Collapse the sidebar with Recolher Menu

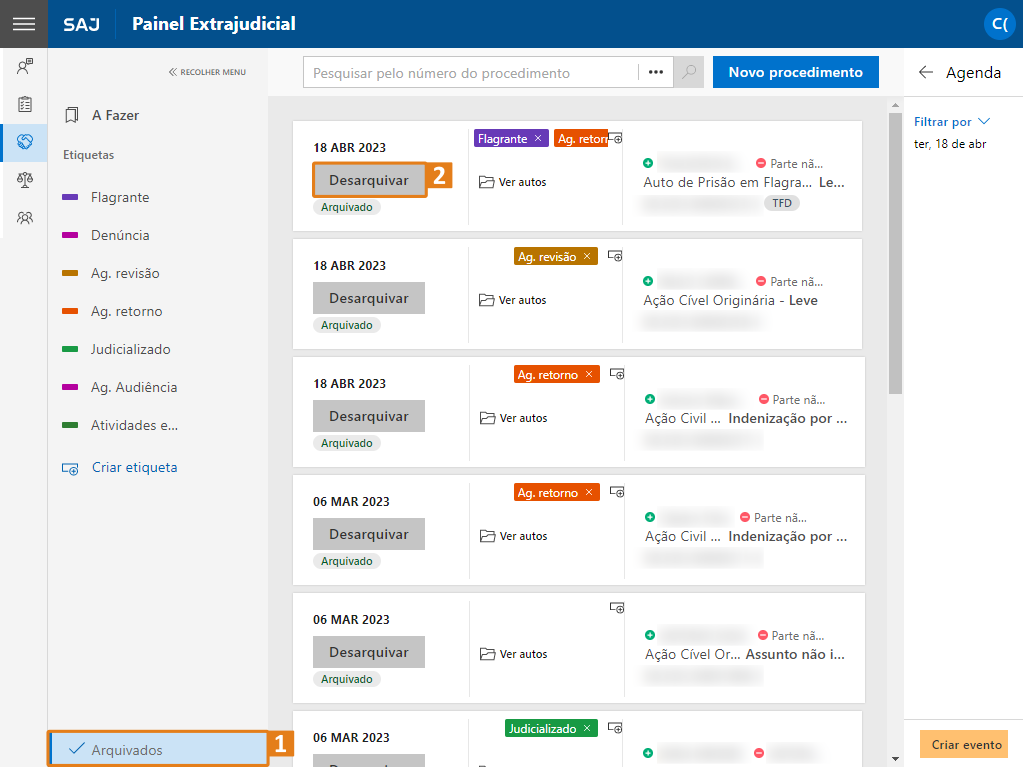tap(207, 72)
